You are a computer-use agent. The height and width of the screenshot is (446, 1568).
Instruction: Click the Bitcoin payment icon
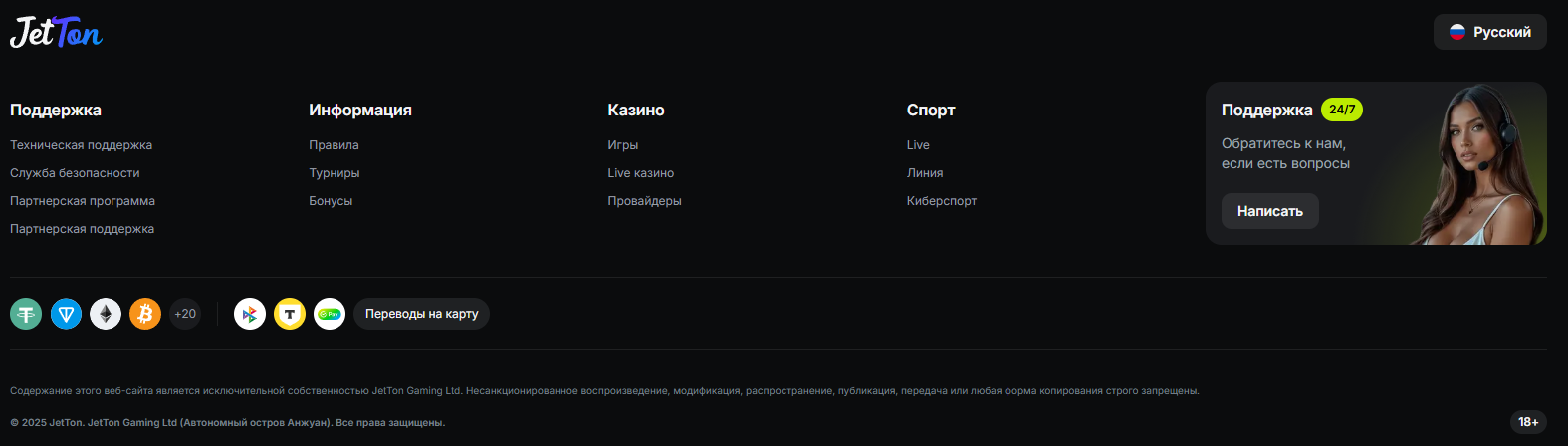(145, 314)
